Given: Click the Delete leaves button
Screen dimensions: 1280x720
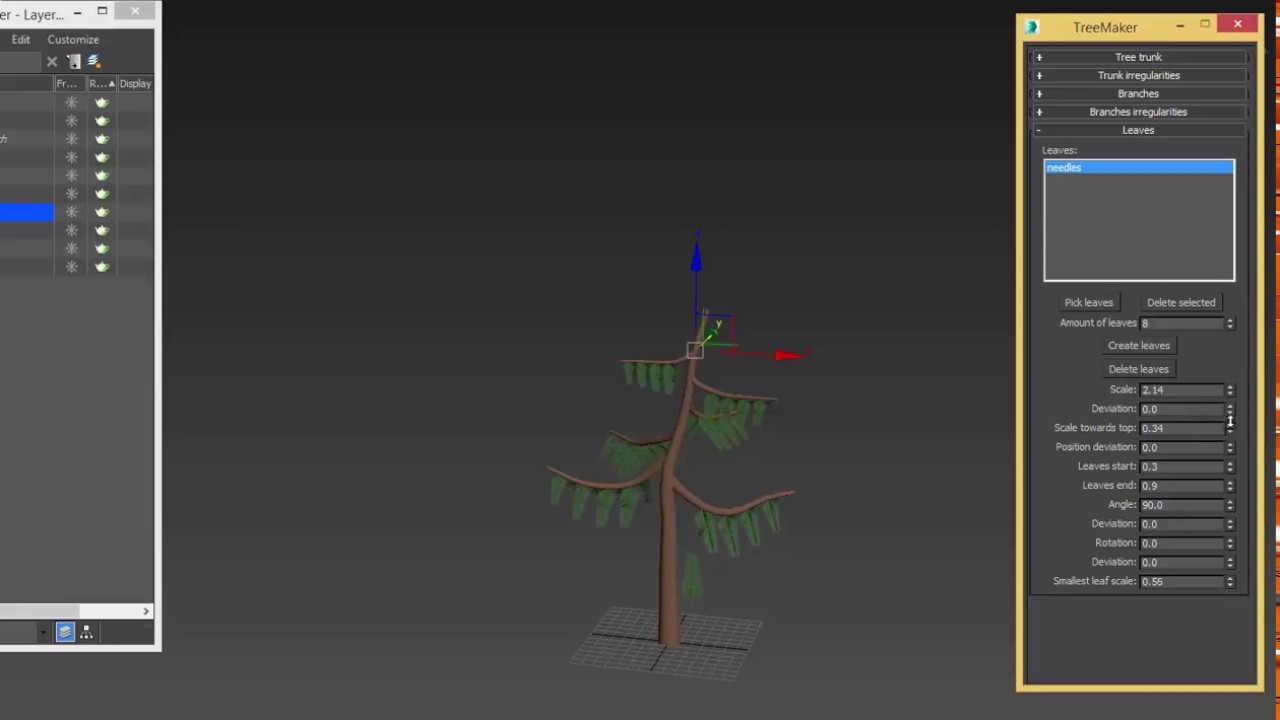Looking at the screenshot, I should point(1138,369).
